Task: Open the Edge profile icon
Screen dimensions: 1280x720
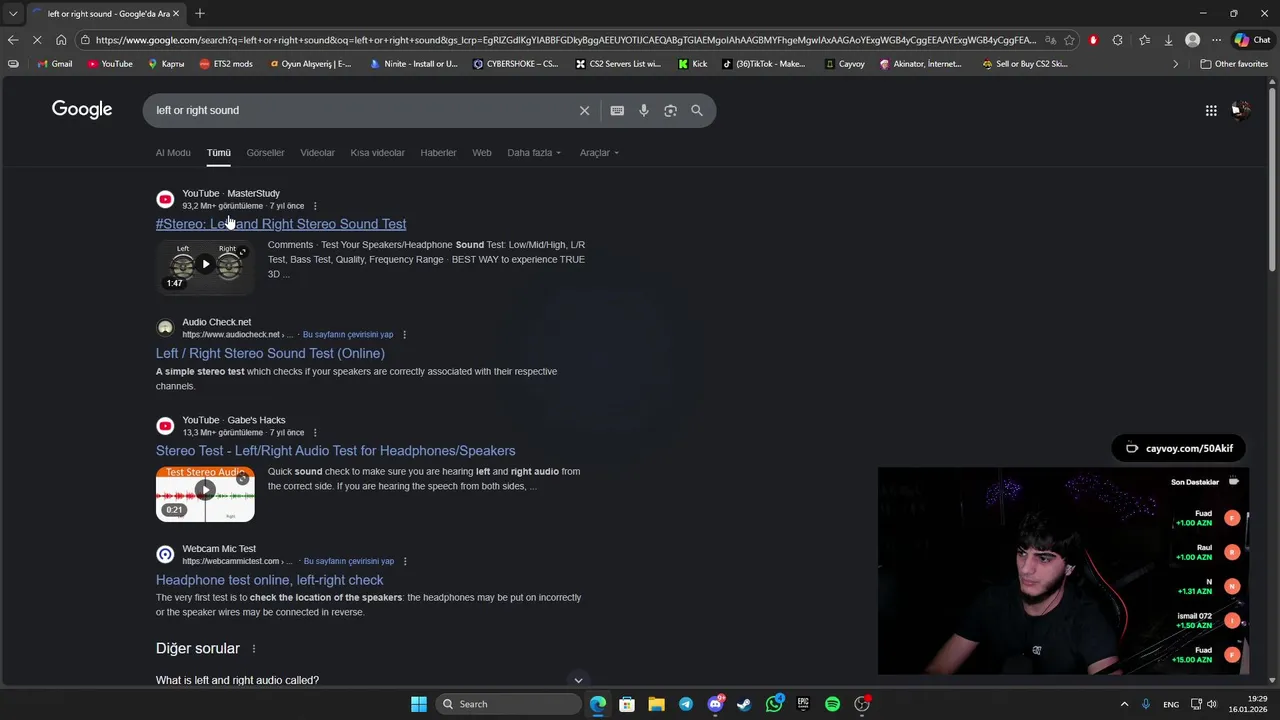Action: click(1192, 40)
